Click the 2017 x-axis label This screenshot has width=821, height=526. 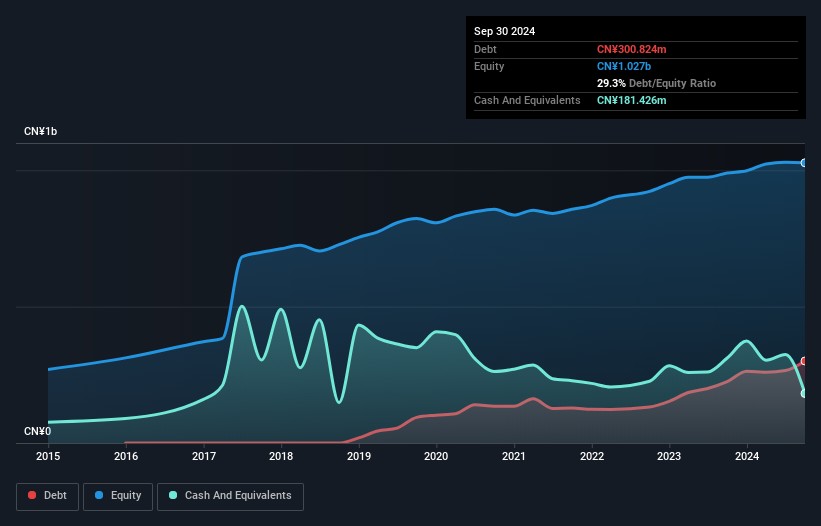tap(204, 456)
